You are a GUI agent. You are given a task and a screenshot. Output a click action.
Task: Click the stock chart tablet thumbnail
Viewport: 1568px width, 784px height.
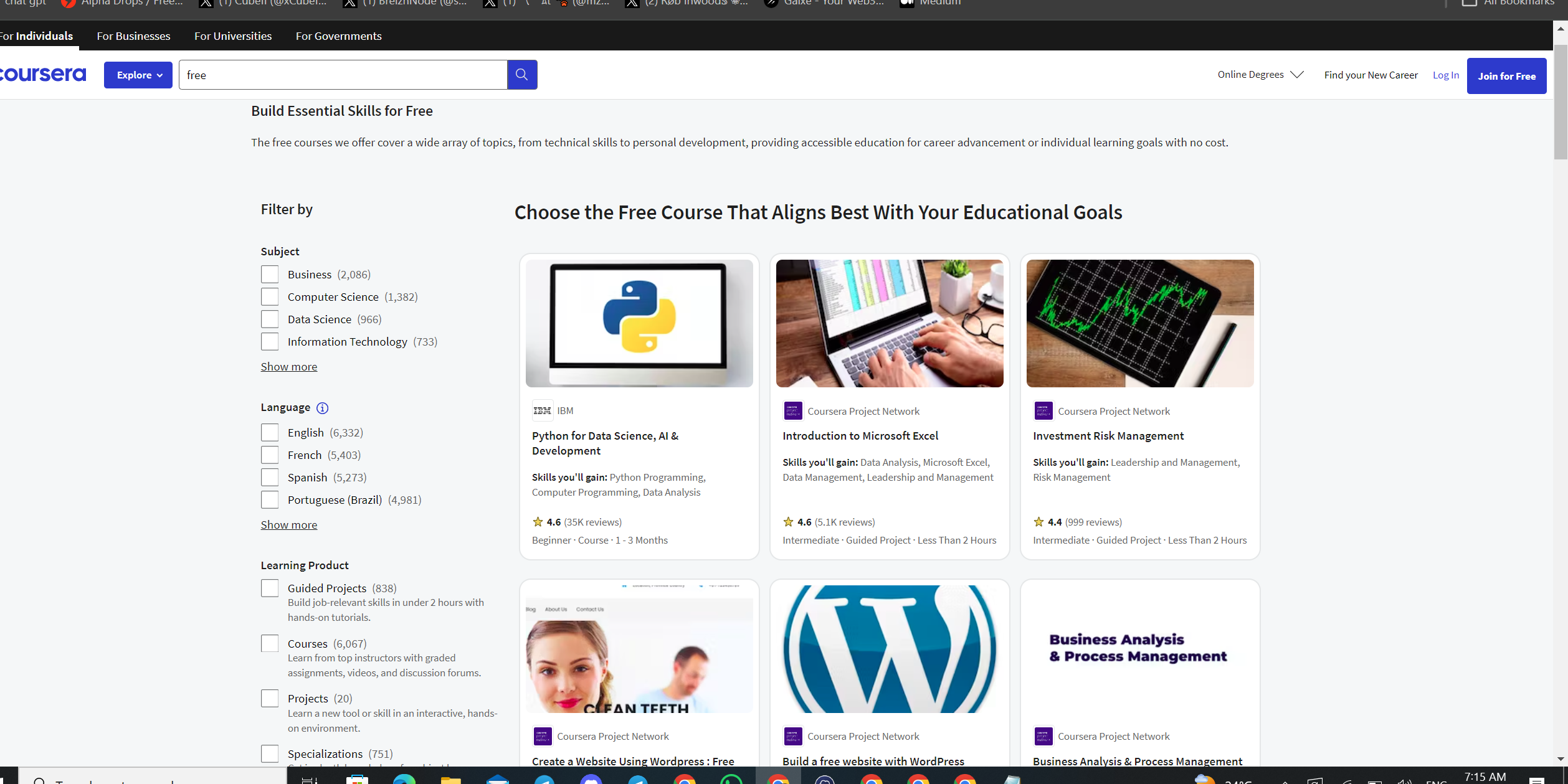1140,323
